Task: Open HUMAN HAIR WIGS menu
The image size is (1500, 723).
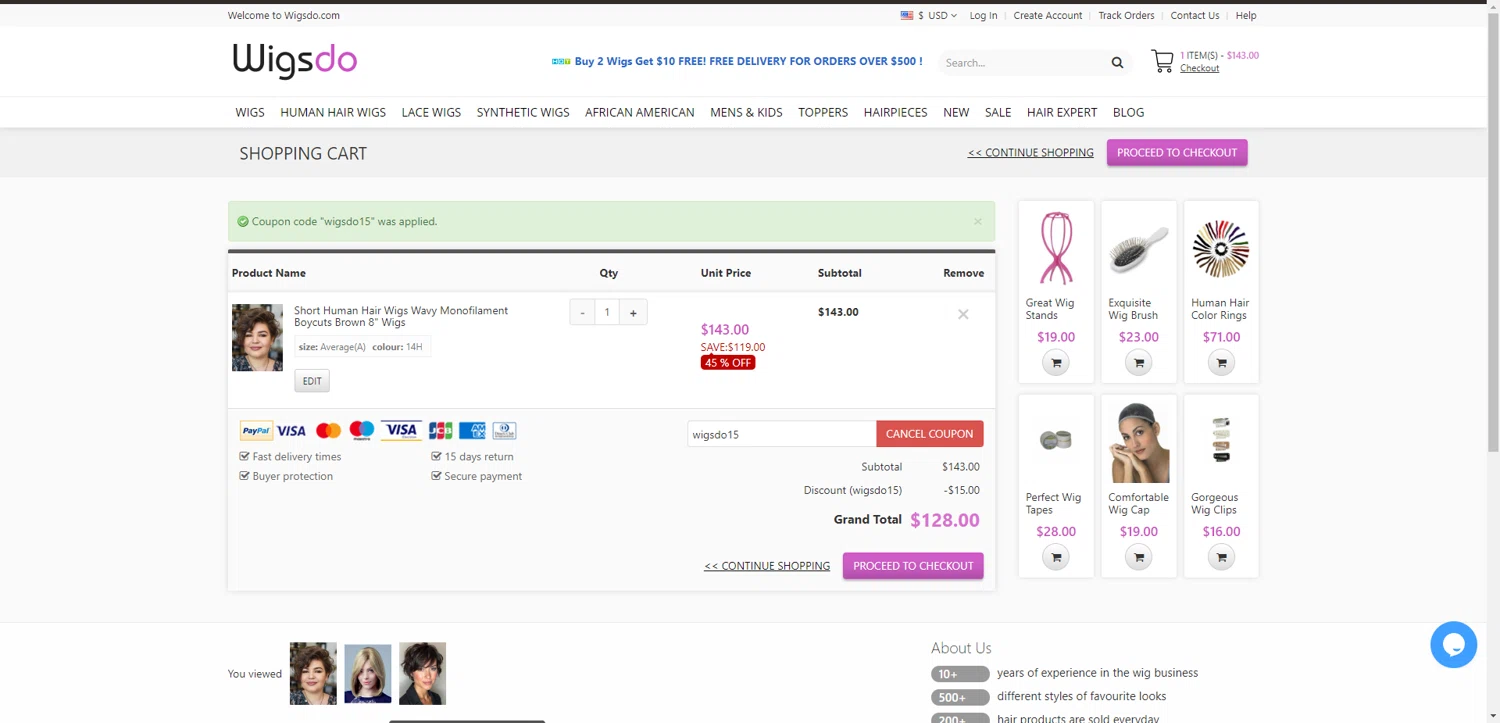Action: (333, 112)
